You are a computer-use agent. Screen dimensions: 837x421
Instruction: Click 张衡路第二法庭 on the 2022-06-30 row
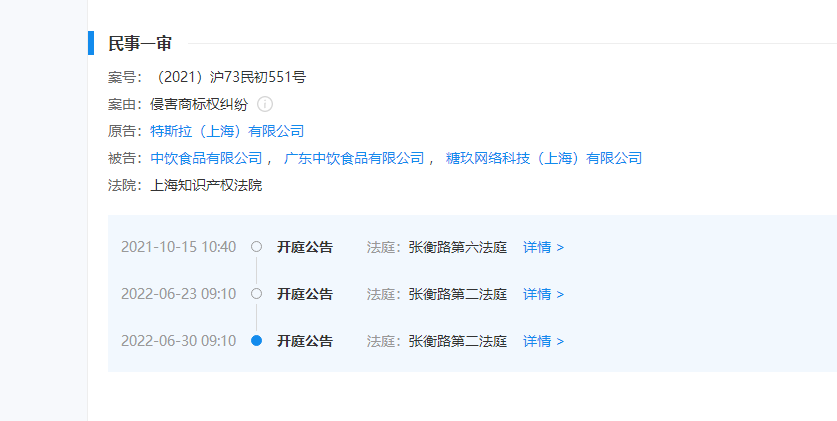458,341
